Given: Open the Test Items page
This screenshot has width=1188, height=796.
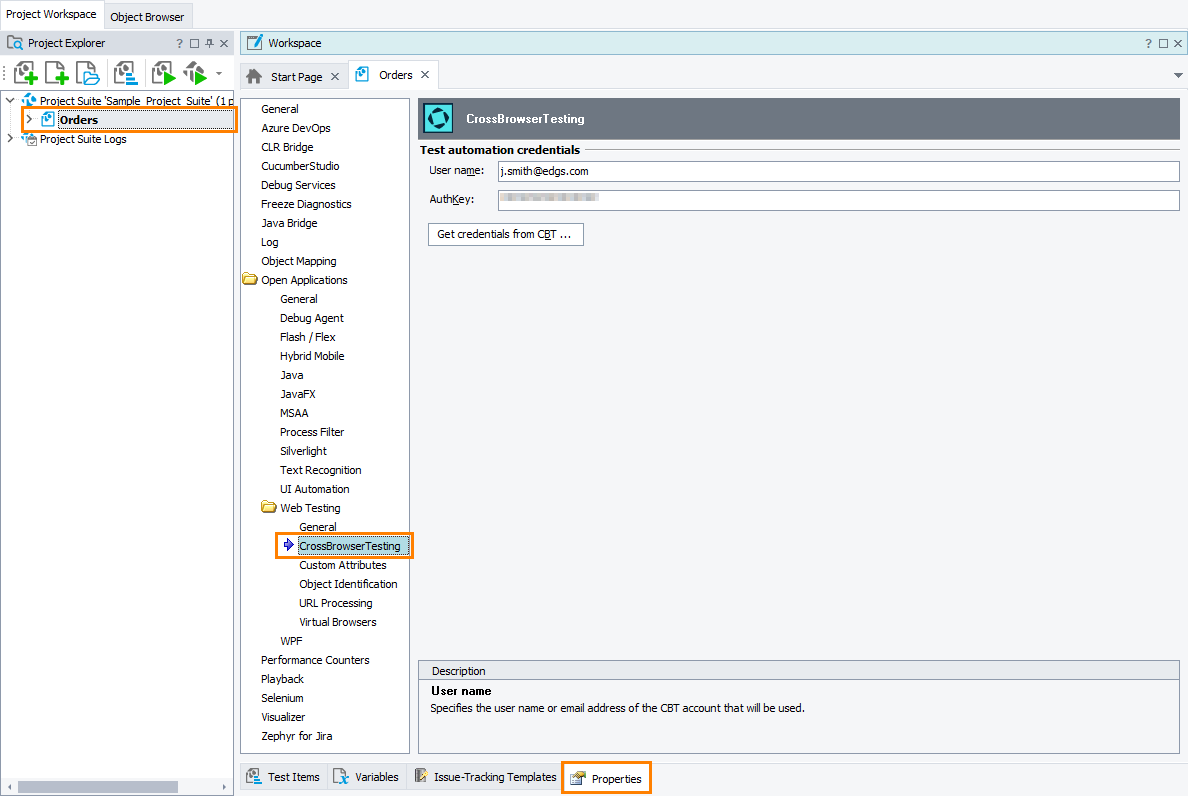Looking at the screenshot, I should click(x=284, y=776).
